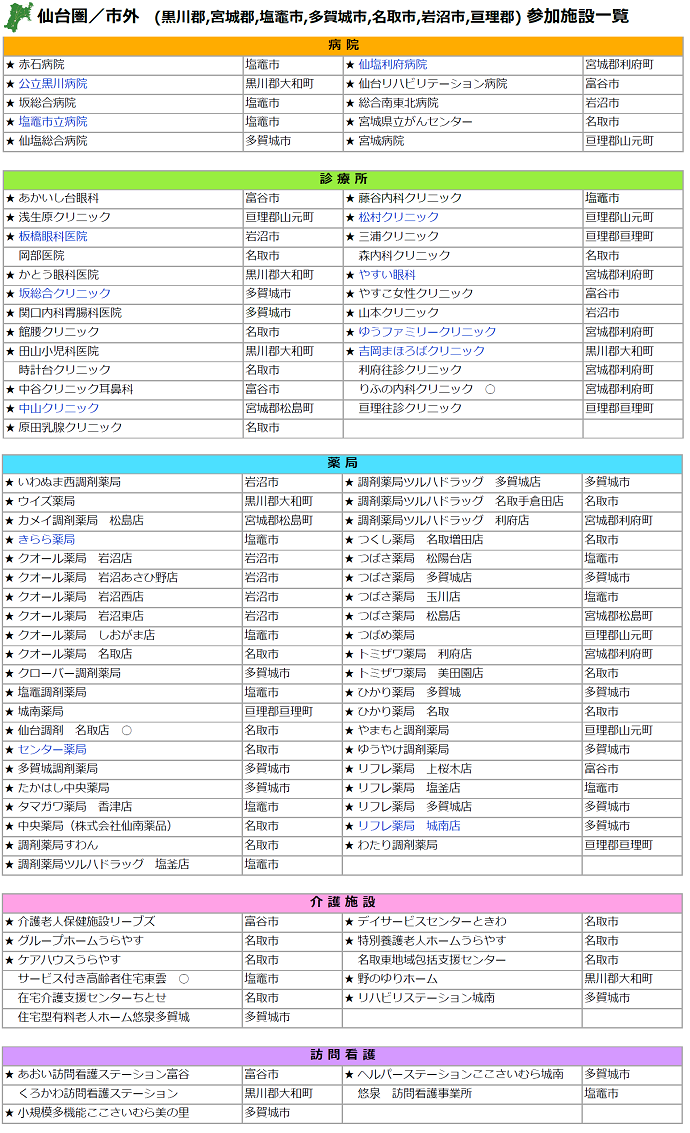Image resolution: width=690 pixels, height=1133 pixels.
Task: Click the text クローバー調剤薬局
Action: pos(69,673)
